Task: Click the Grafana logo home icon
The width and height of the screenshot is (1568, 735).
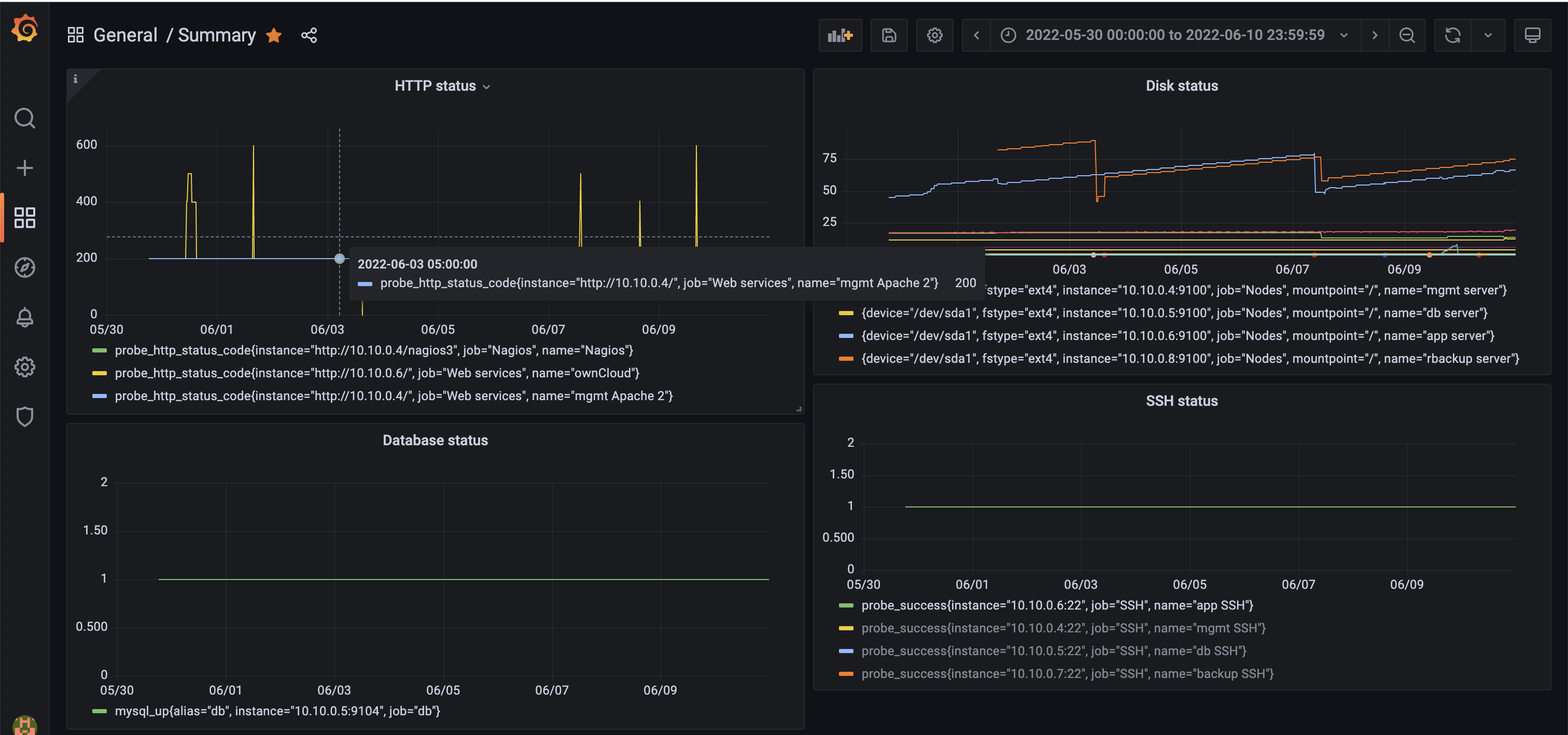Action: click(24, 29)
